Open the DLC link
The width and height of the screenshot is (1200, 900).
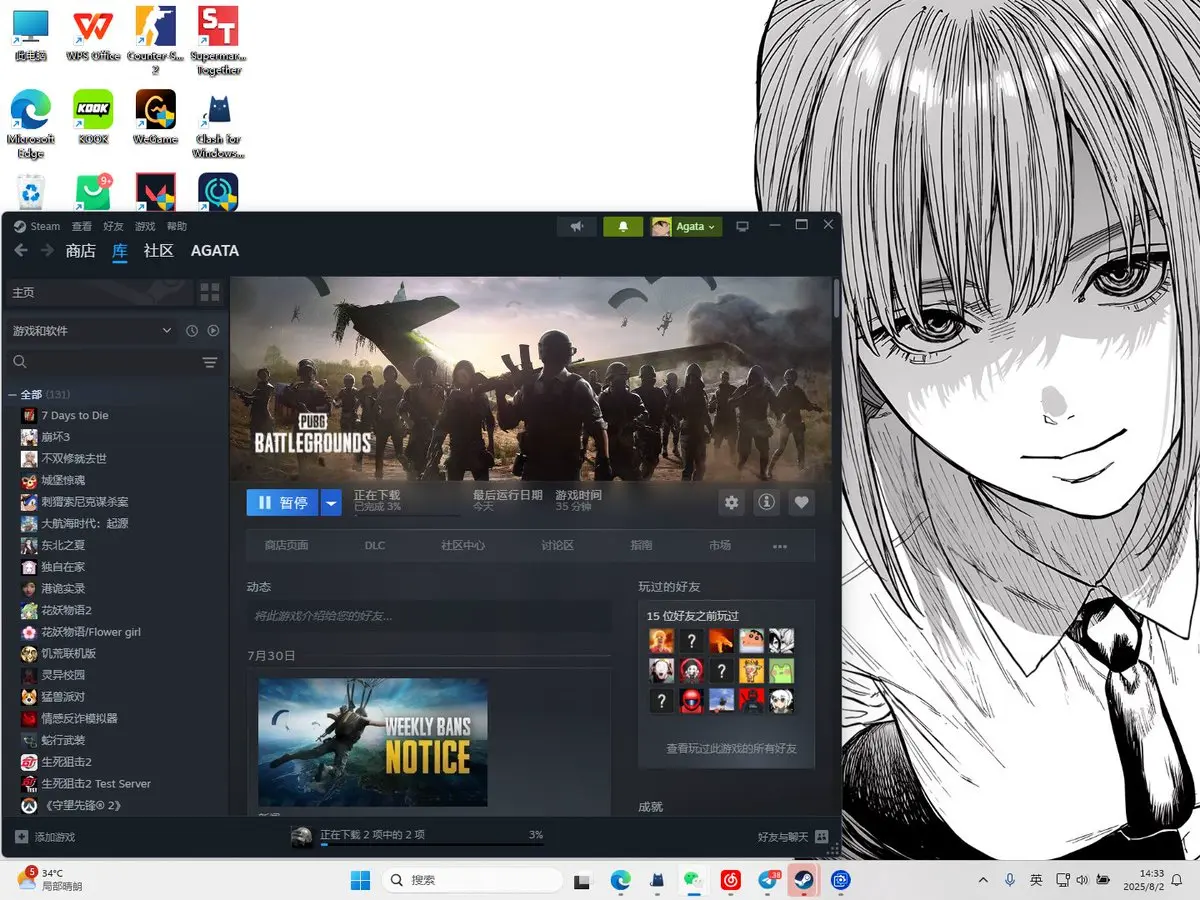point(375,546)
